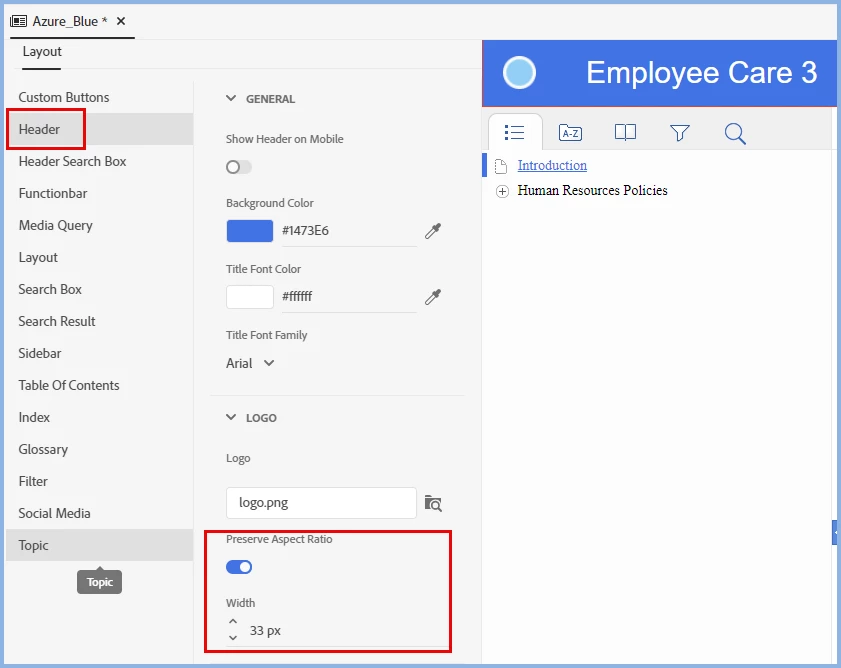Select Header in component list

100,129
